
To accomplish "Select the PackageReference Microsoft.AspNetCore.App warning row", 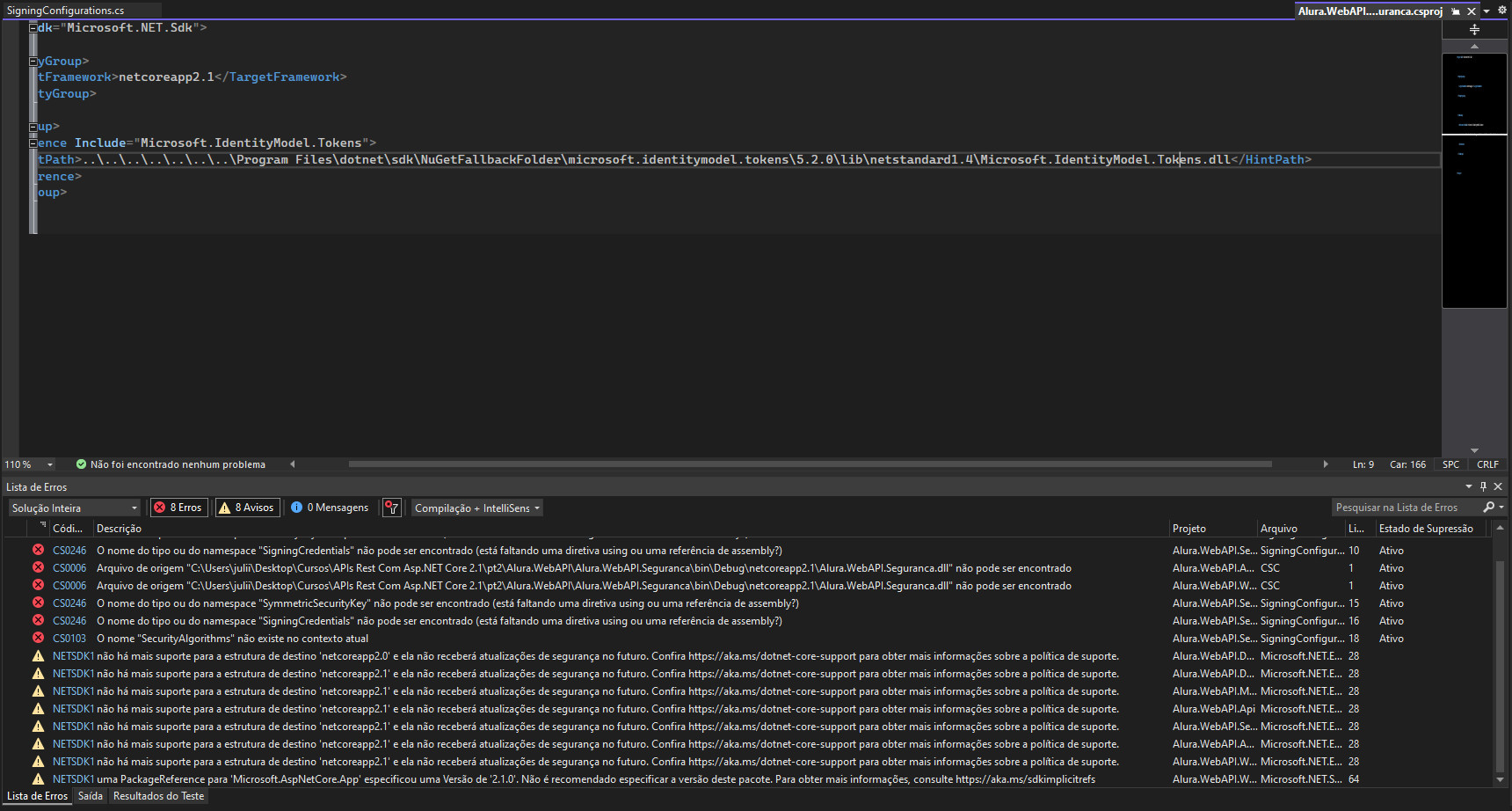I will (747, 779).
